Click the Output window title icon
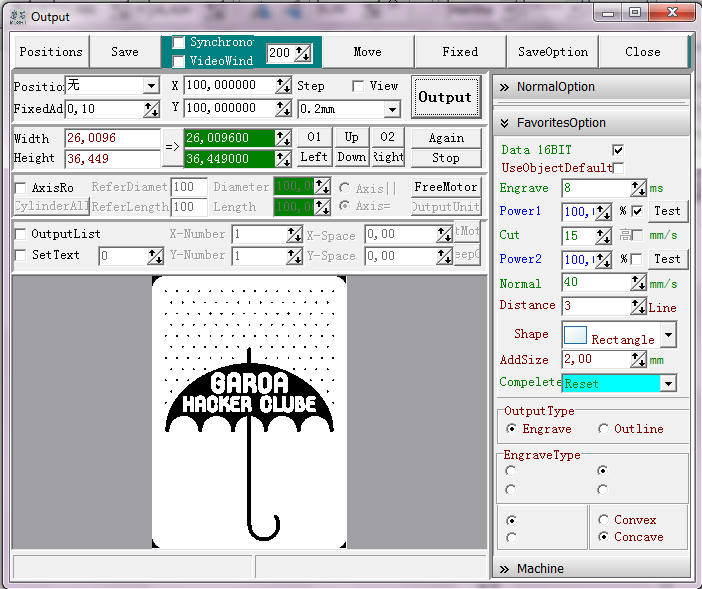The image size is (702, 589). tap(18, 17)
